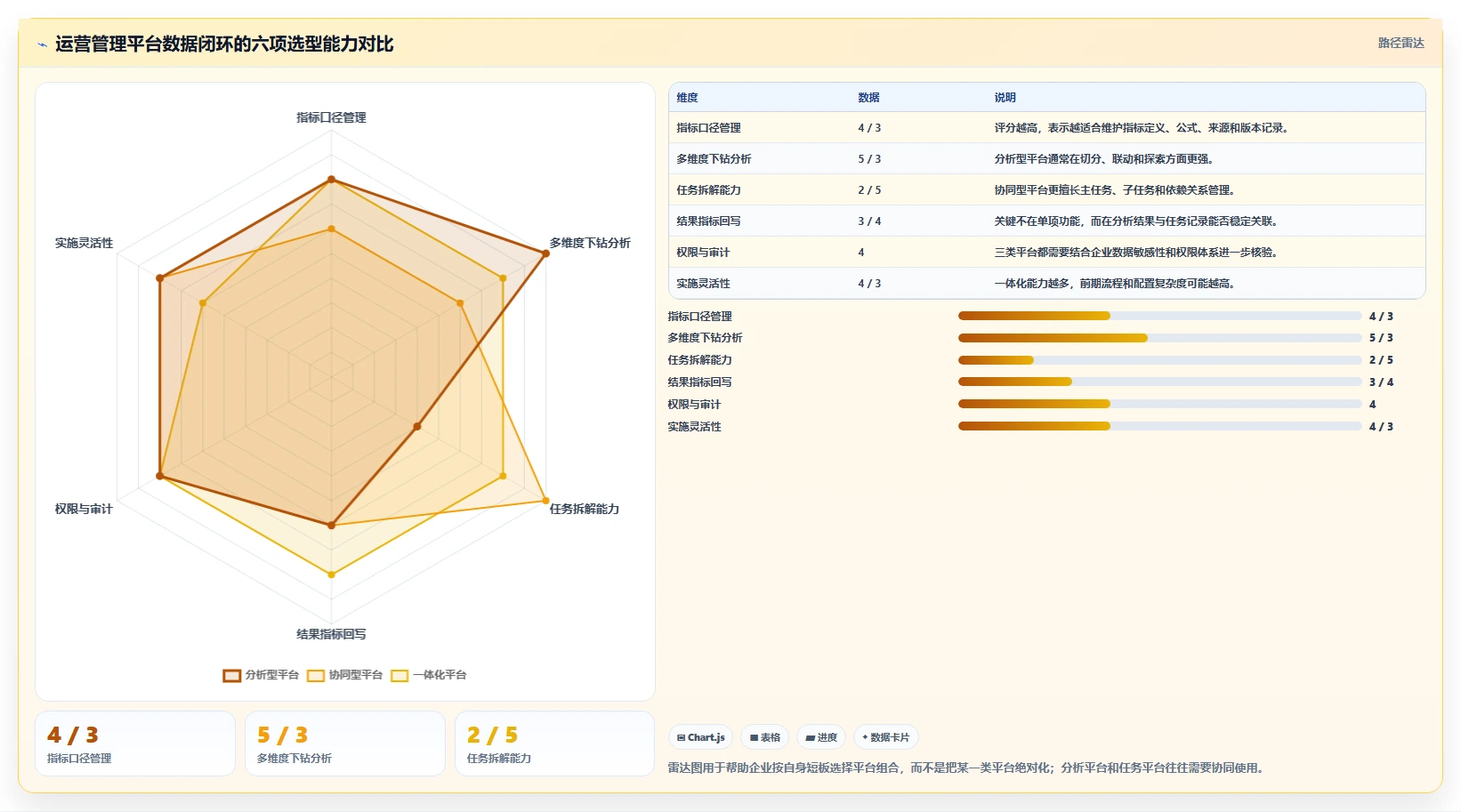This screenshot has height=812, width=1461.
Task: Click the 实施灵活性 progress bar
Action: [x=1159, y=426]
